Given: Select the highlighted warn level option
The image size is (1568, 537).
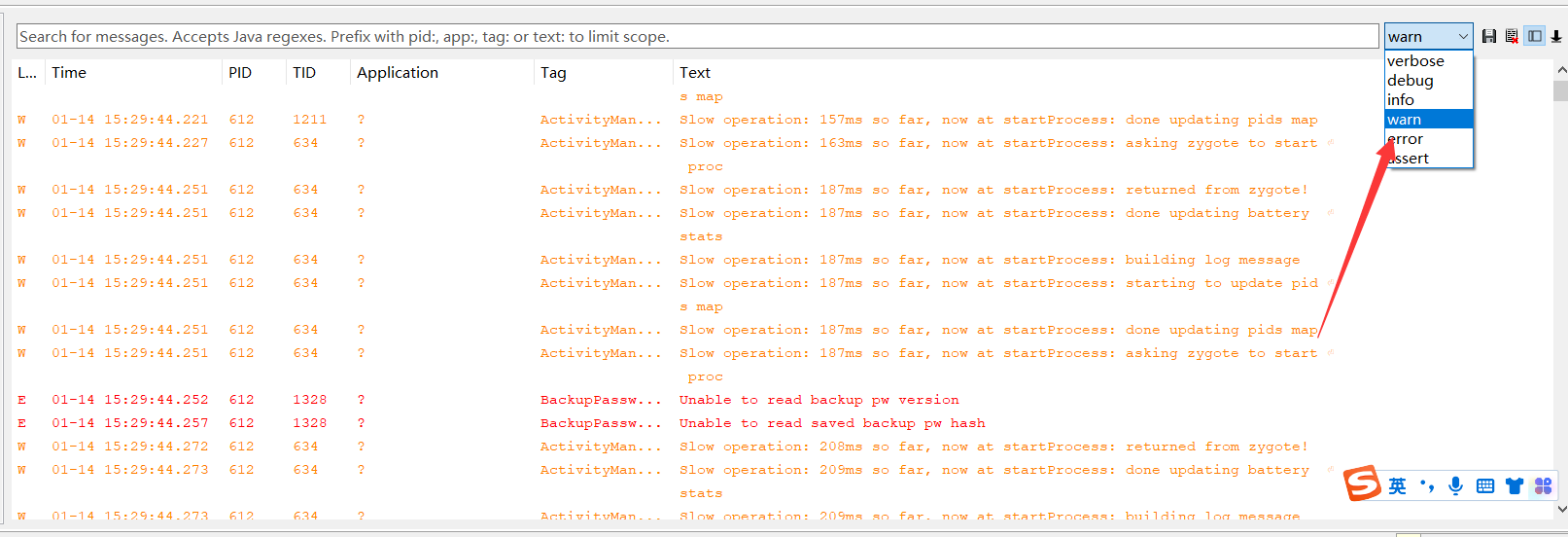Looking at the screenshot, I should coord(1429,119).
